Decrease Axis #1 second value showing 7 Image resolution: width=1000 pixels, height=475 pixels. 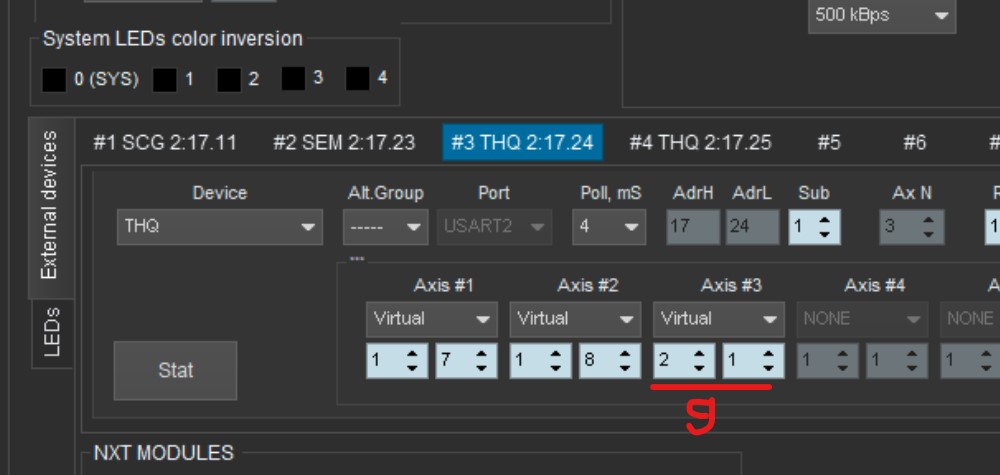point(482,367)
